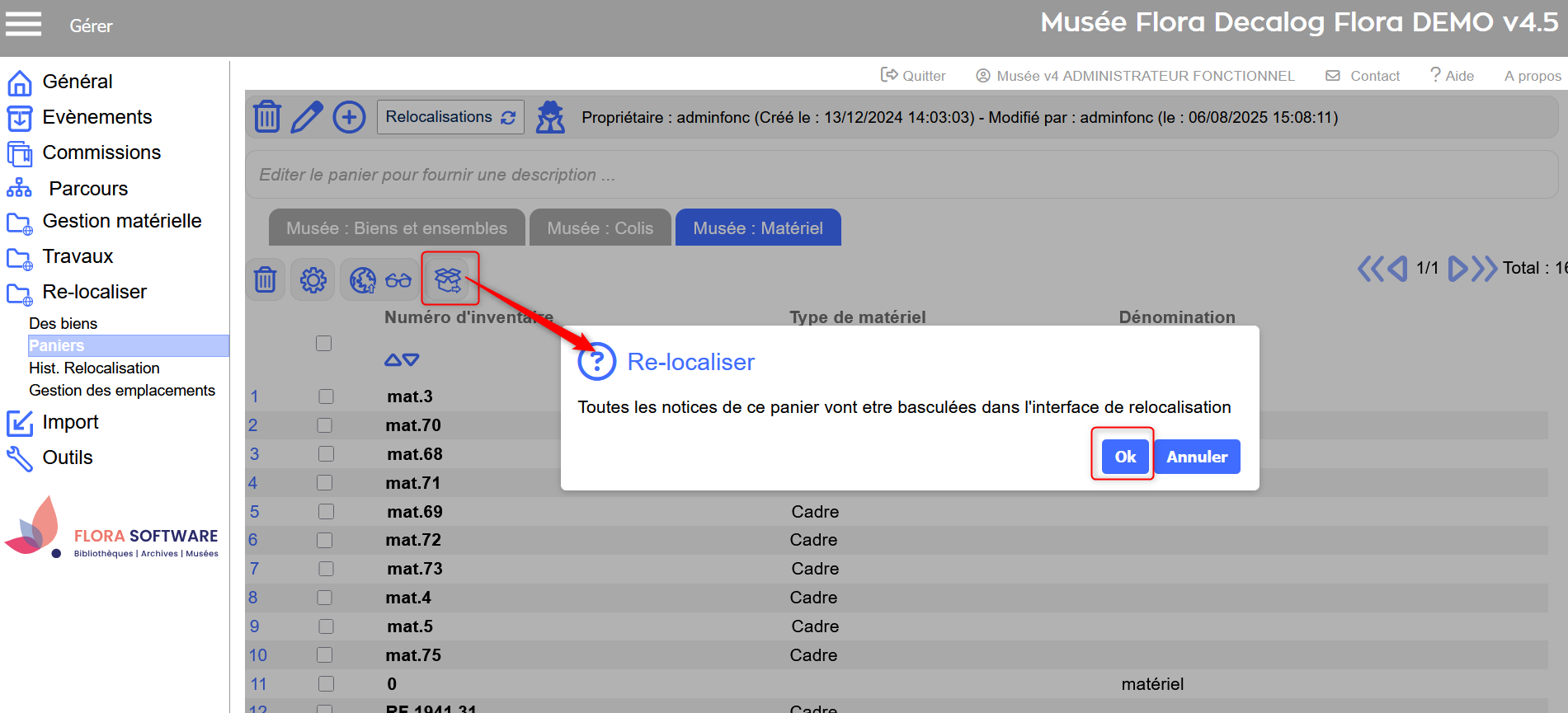Switch to Musée : Biens et ensembles tab
The width and height of the screenshot is (1568, 713).
pos(397,228)
